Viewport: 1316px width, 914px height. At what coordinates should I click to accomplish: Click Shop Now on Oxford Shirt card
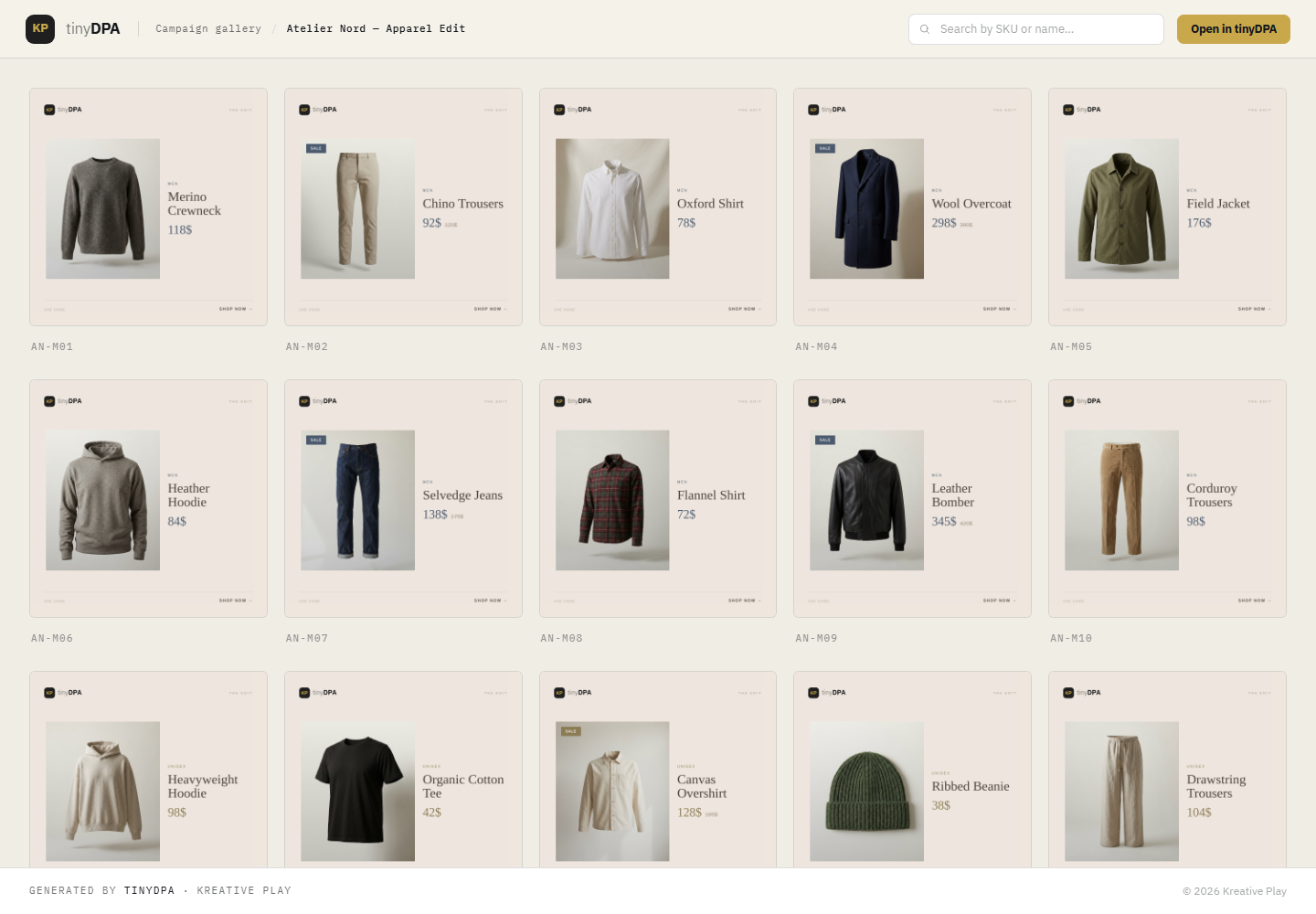[x=745, y=309]
